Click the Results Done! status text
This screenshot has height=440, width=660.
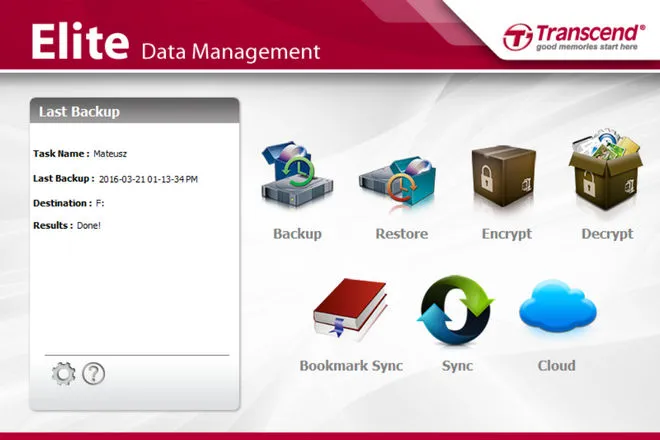88,226
